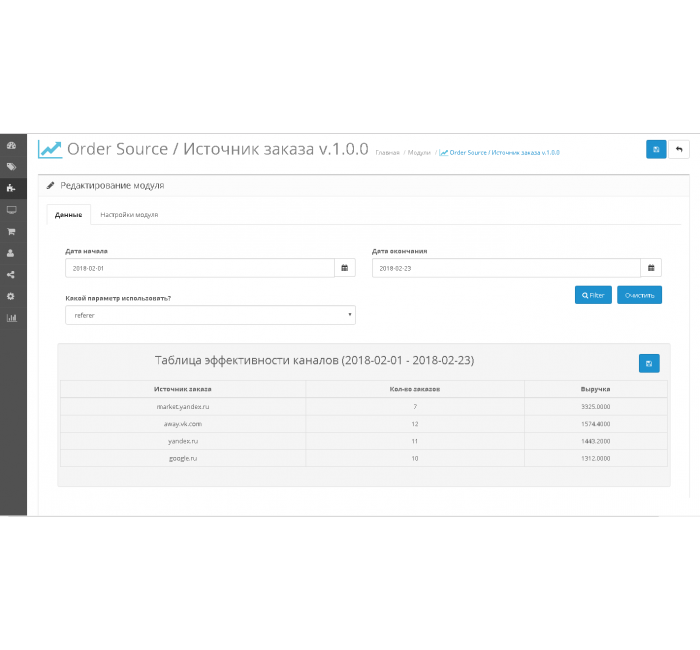Click the order count 7 cell
700x650 pixels.
tap(415, 407)
